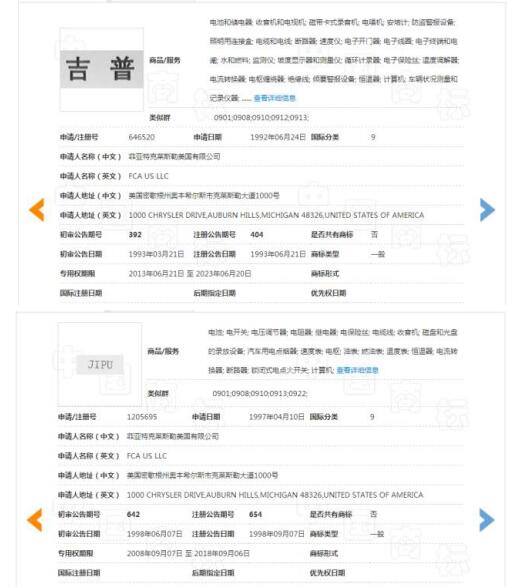The width and height of the screenshot is (513, 587).
Task: Click English address in the JIPU record
Action: [x=275, y=495]
